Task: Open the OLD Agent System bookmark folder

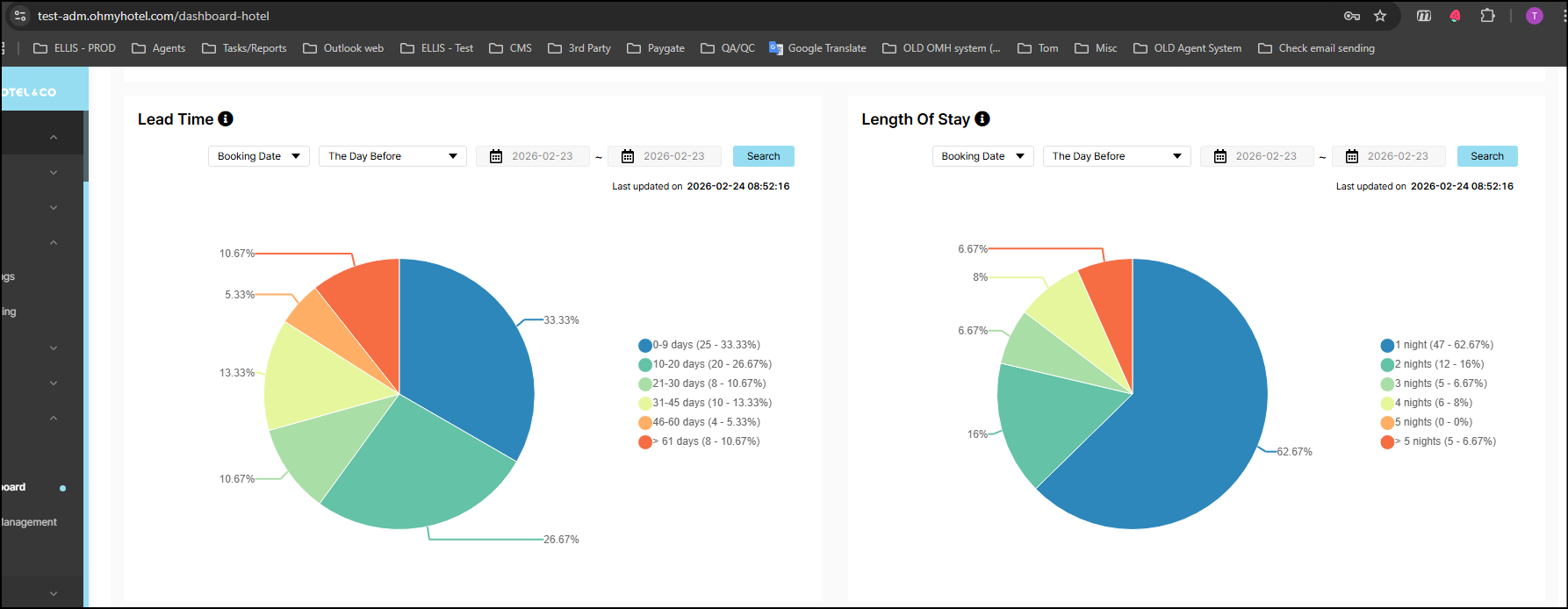Action: tap(1187, 48)
